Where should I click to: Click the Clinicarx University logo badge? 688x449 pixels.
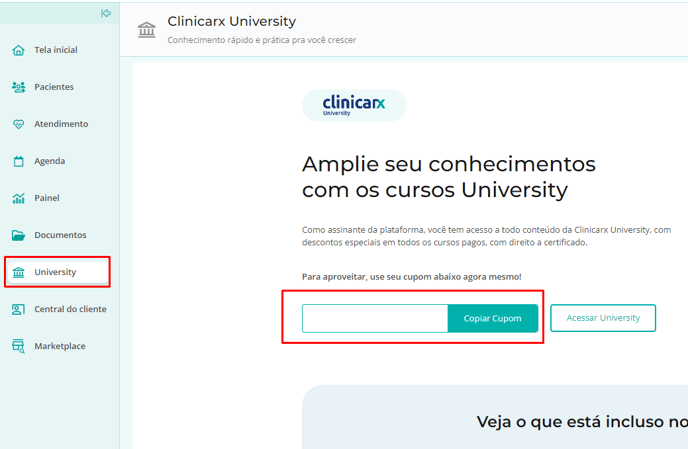tap(354, 105)
